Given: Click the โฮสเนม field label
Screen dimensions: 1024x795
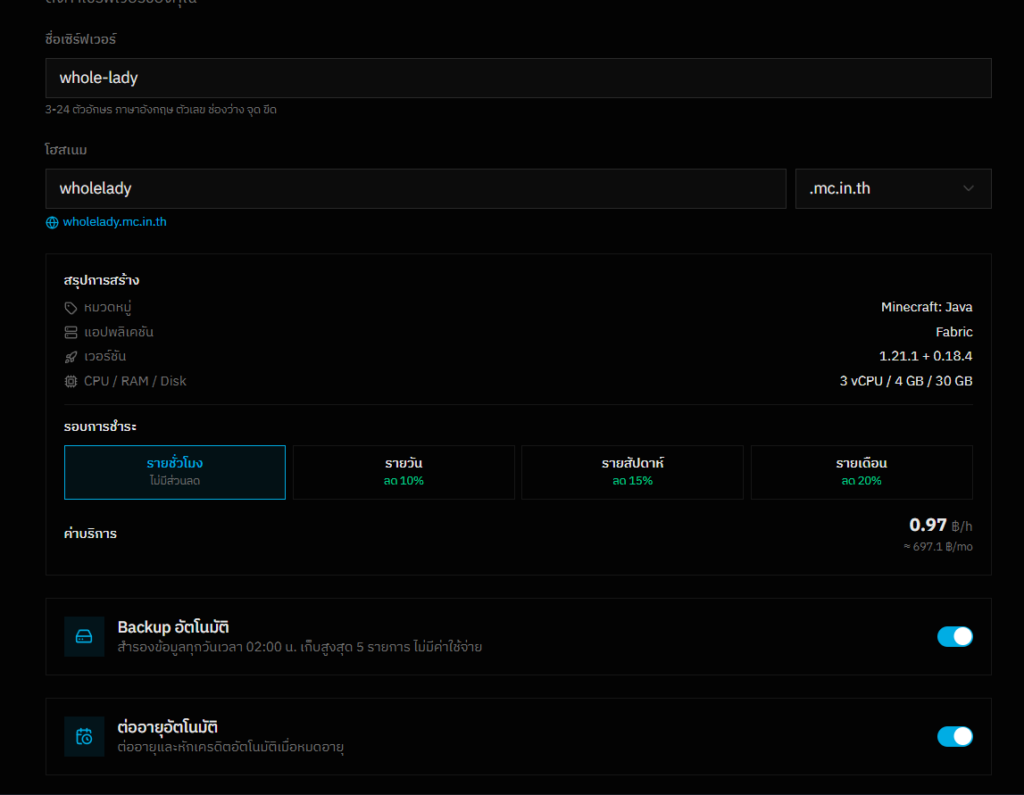Looking at the screenshot, I should click(66, 150).
